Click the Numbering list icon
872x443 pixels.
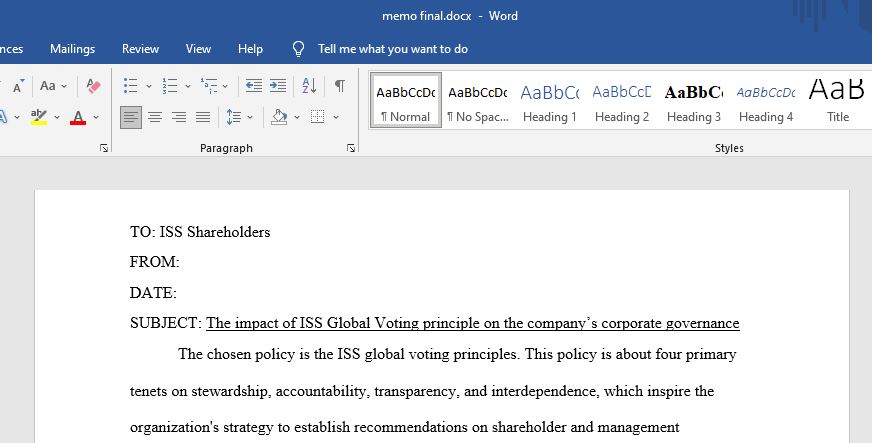pos(170,86)
